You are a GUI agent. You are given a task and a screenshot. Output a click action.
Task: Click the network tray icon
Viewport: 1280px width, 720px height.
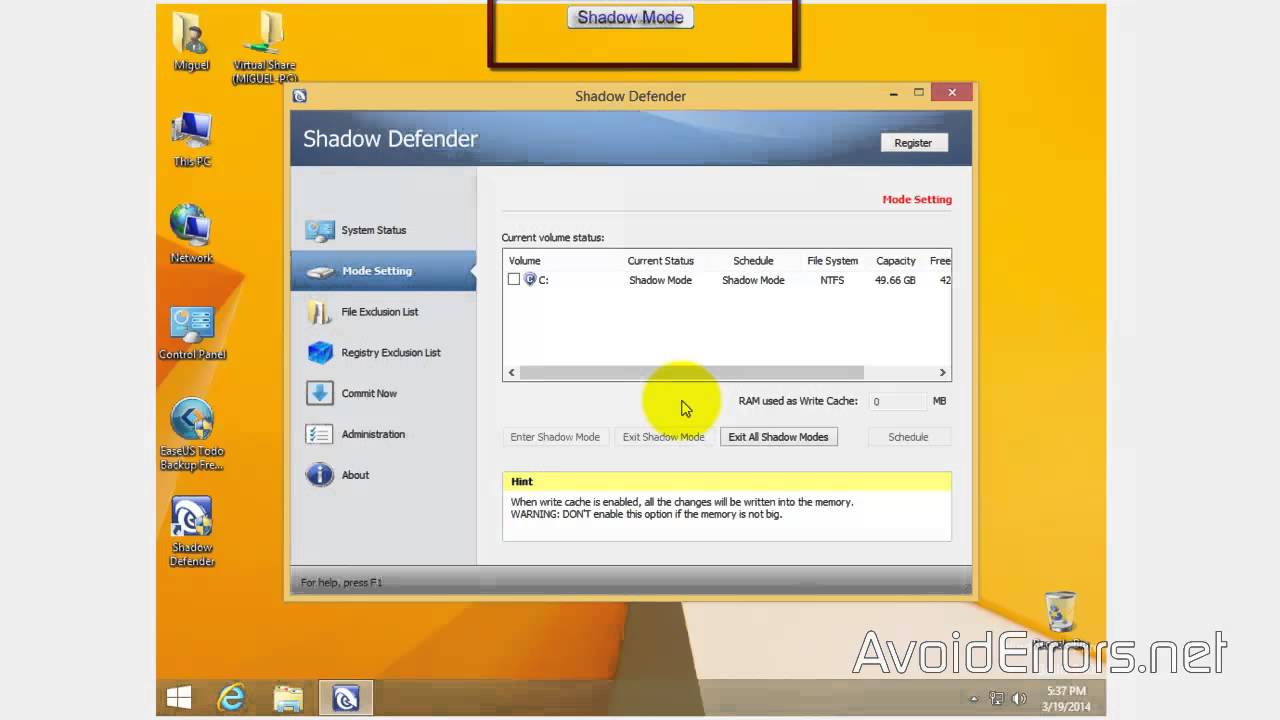[x=997, y=698]
